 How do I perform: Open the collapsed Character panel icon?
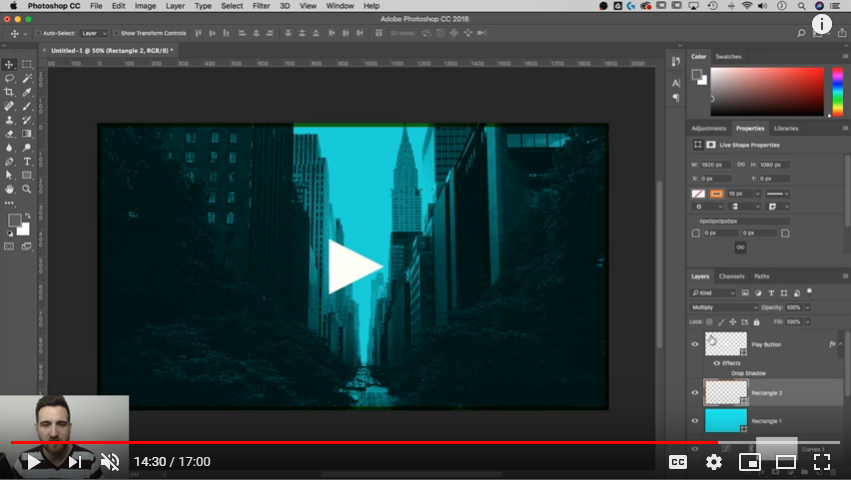(x=676, y=83)
